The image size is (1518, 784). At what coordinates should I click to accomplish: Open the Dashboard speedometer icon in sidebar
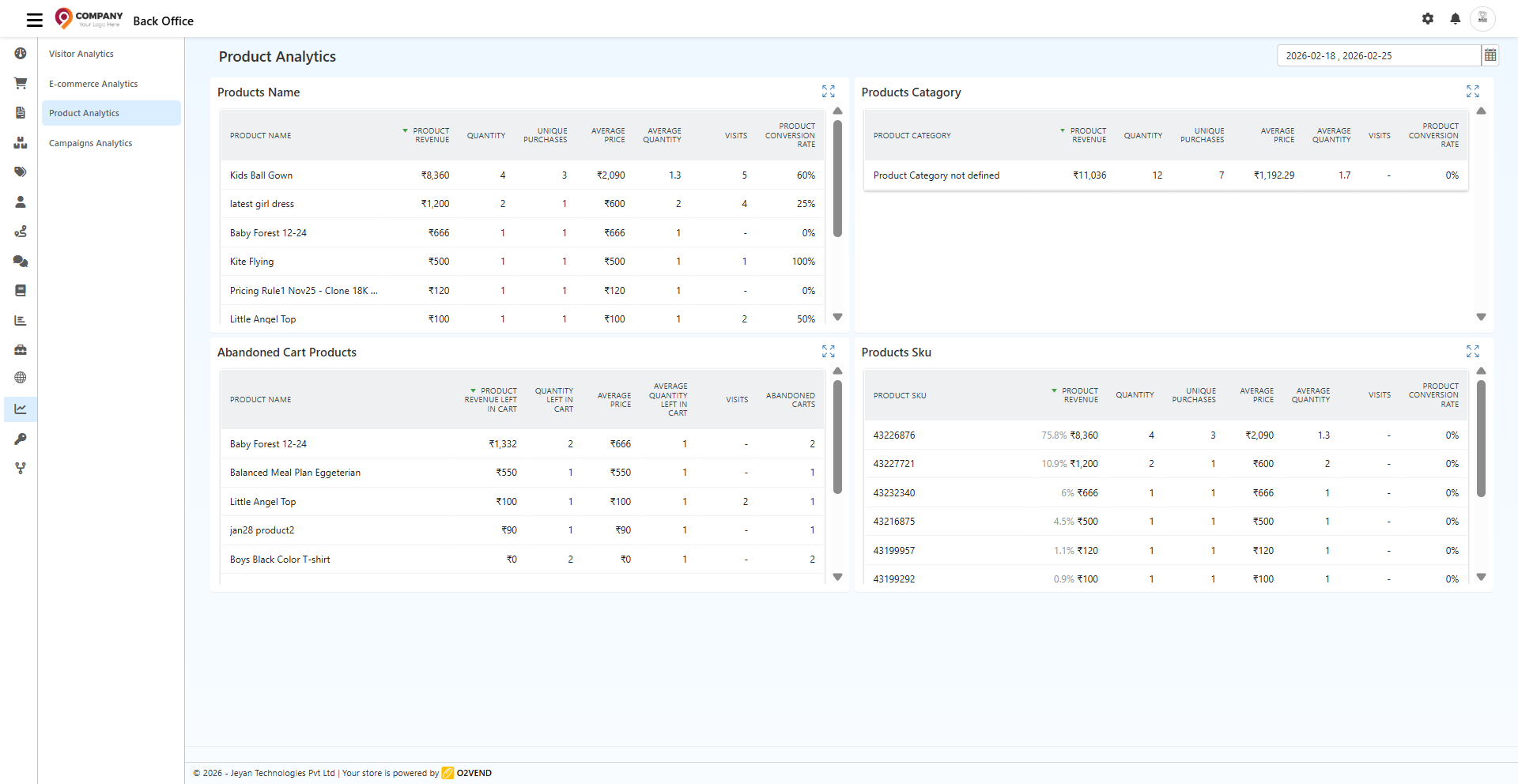21,53
